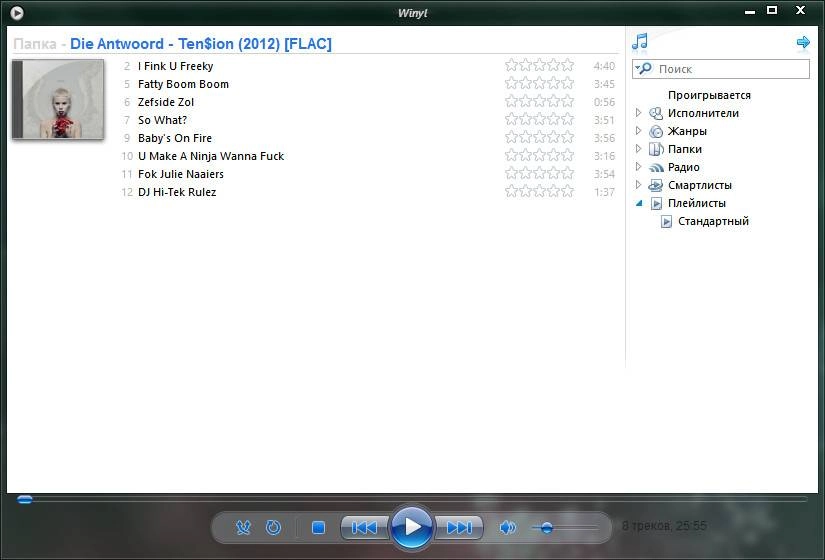Screen dimensions: 825x560
Task: Select track Fatty Boom Boom
Action: 183,84
